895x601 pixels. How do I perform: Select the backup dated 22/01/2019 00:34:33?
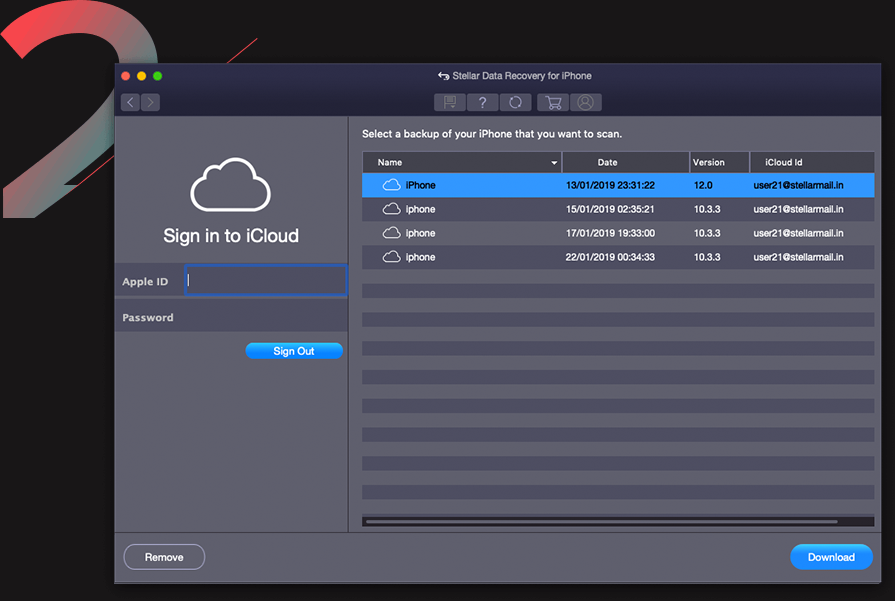(x=610, y=257)
